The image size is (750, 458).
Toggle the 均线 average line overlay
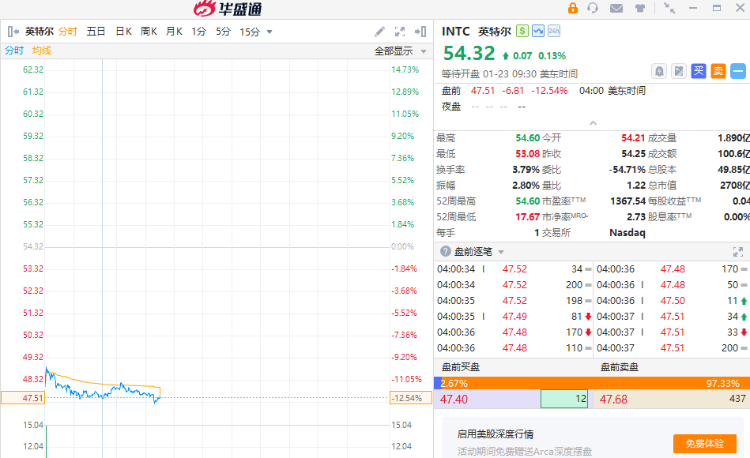coord(41,50)
